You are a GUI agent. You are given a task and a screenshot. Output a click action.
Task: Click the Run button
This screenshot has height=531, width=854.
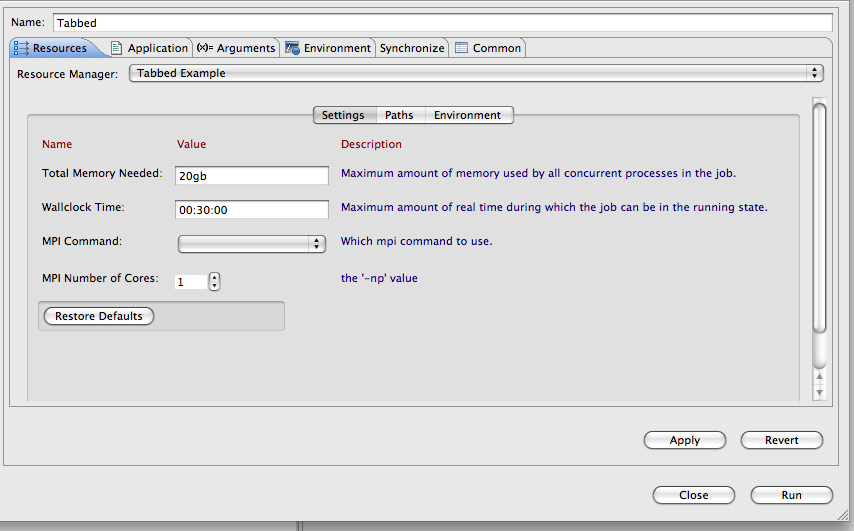click(791, 495)
